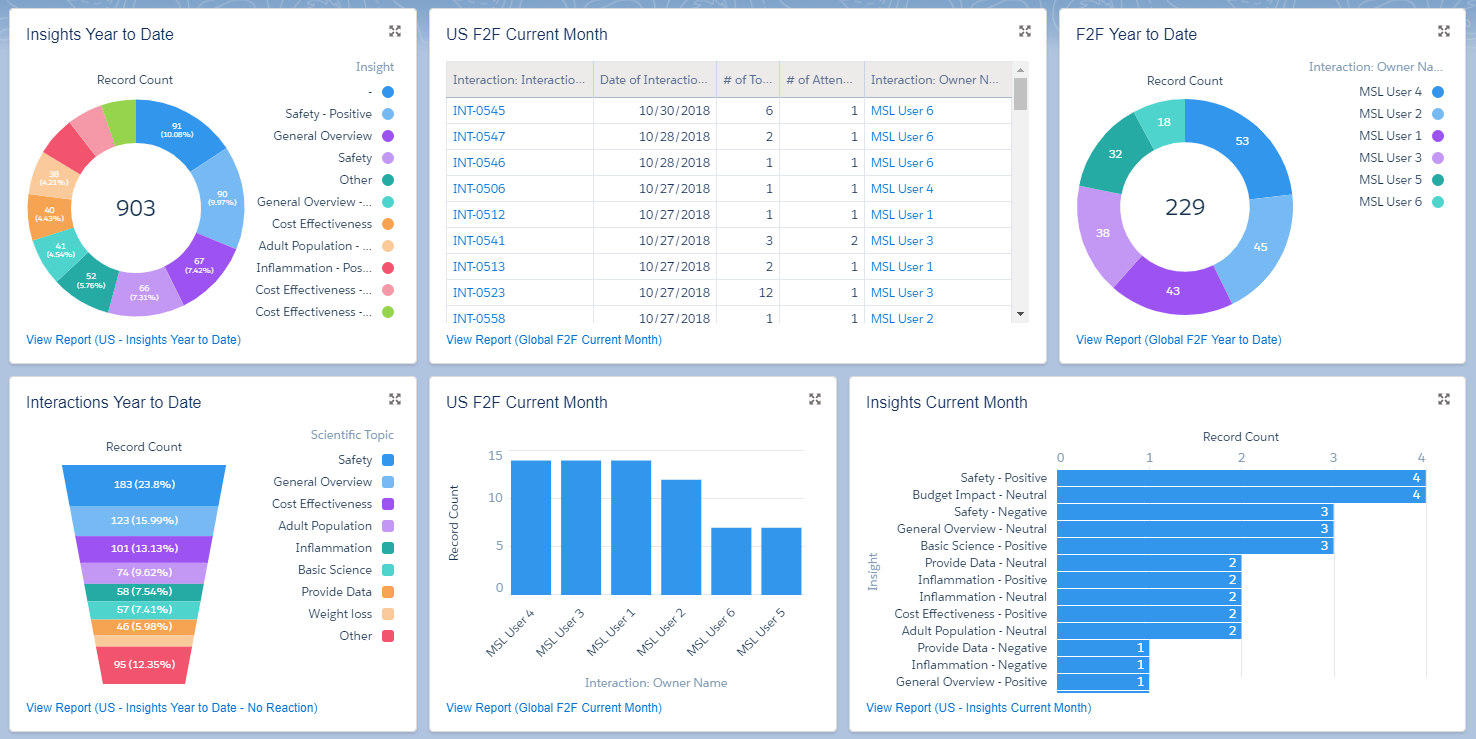Open interaction record INT-0545
Viewport: 1476px width, 739px height.
coord(479,110)
